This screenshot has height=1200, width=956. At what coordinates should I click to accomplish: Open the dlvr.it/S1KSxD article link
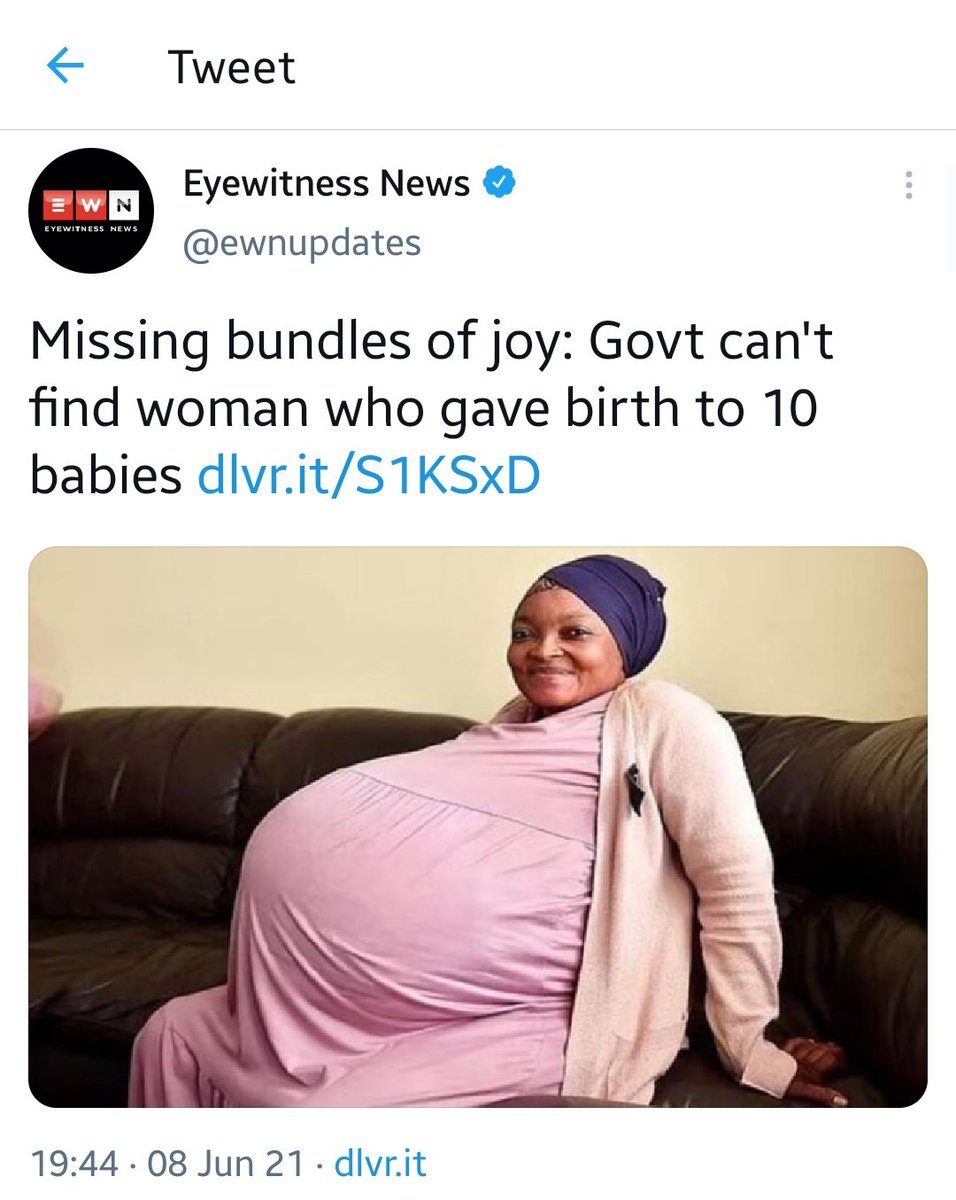[x=369, y=477]
